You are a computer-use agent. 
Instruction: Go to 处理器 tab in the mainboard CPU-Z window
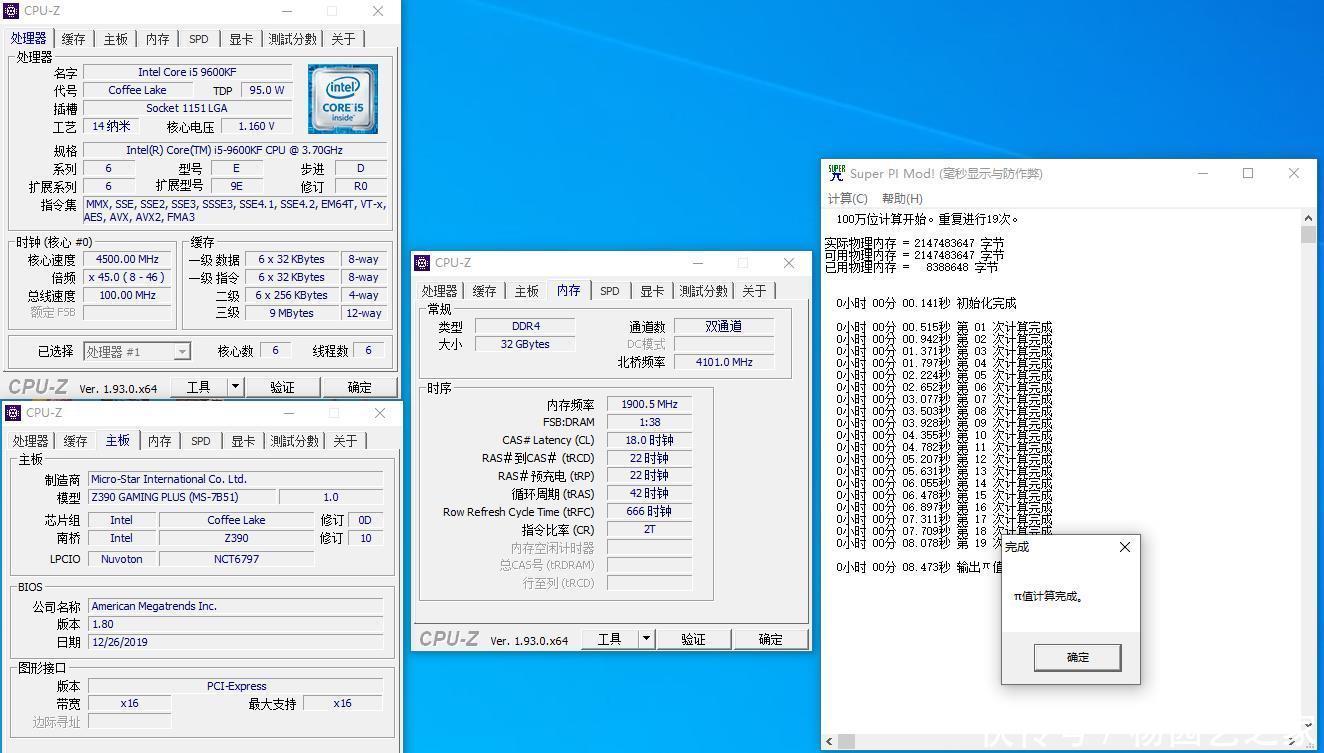coord(30,441)
